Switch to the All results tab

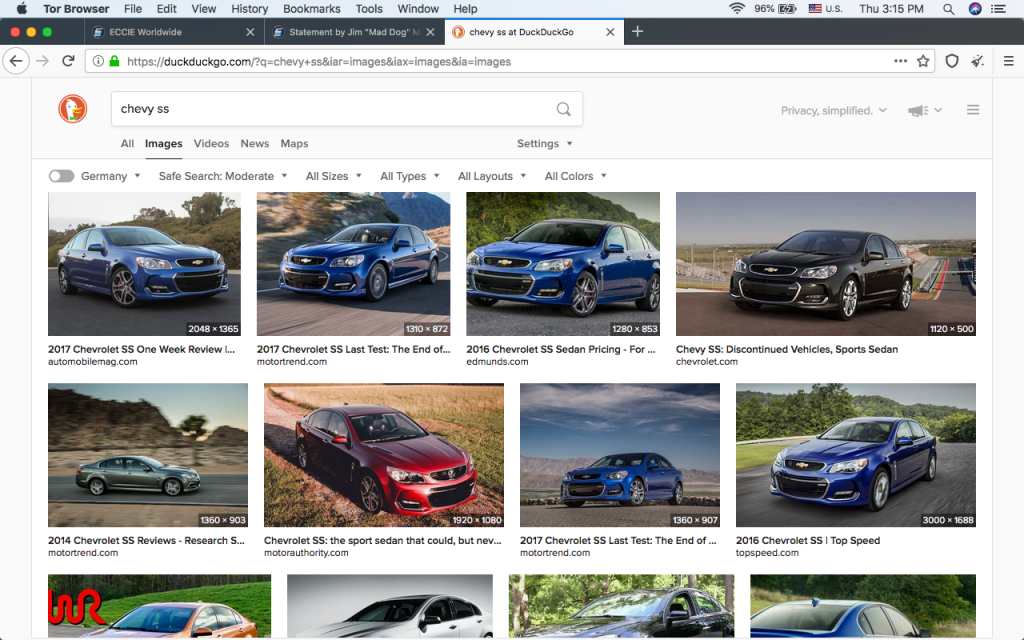pos(127,144)
